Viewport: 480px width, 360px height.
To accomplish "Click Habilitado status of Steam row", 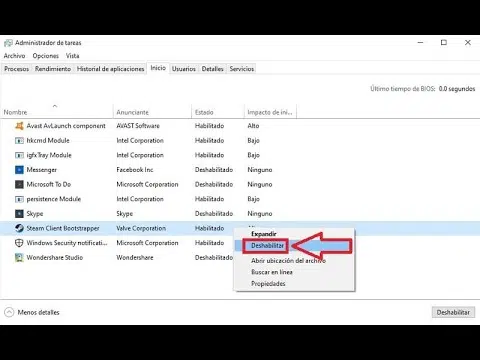I will coord(209,228).
